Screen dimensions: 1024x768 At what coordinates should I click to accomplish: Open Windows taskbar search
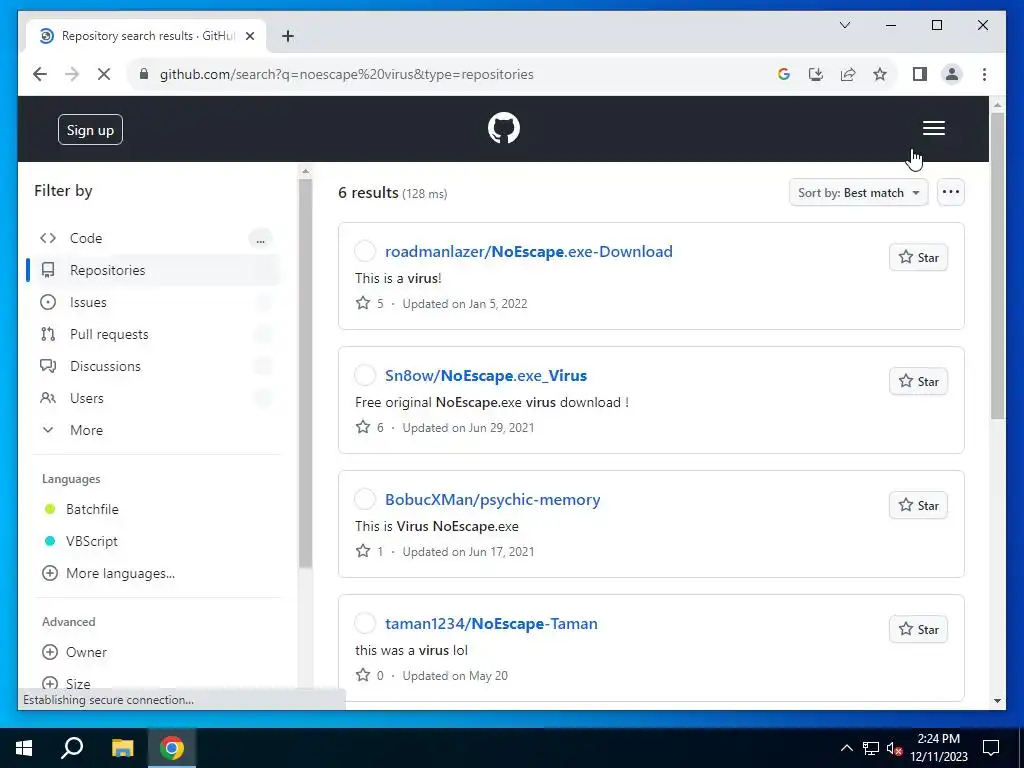[x=72, y=748]
